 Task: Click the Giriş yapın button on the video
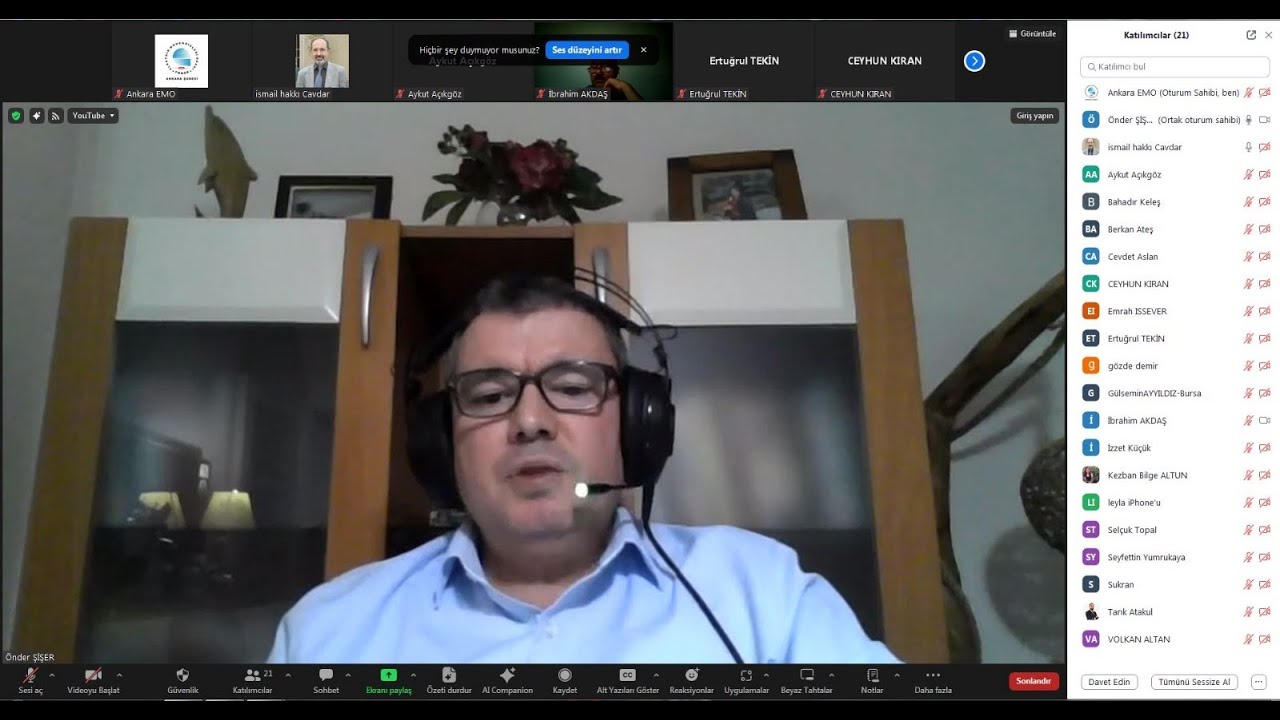click(x=1035, y=116)
